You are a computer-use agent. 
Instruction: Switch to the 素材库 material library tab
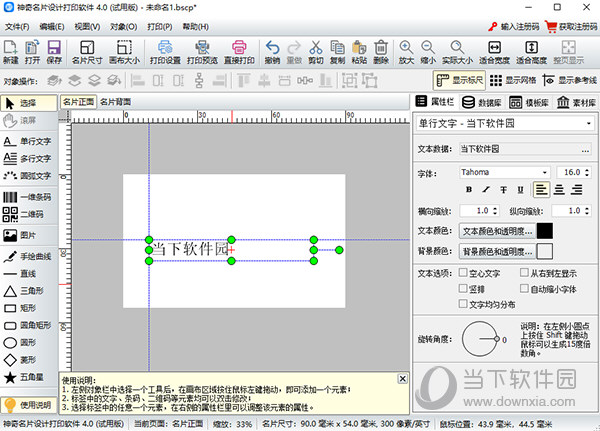click(576, 102)
